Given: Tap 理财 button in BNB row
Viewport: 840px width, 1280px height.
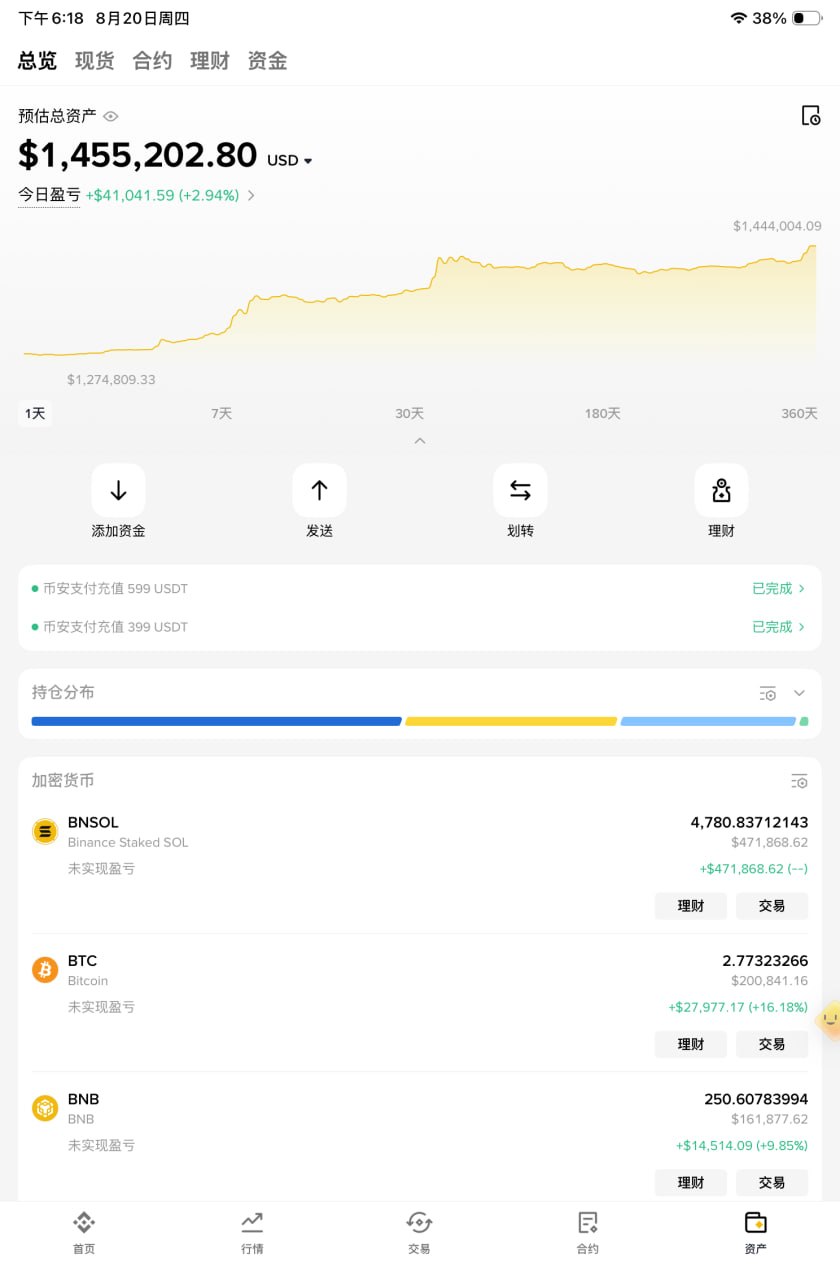Looking at the screenshot, I should click(x=691, y=1182).
